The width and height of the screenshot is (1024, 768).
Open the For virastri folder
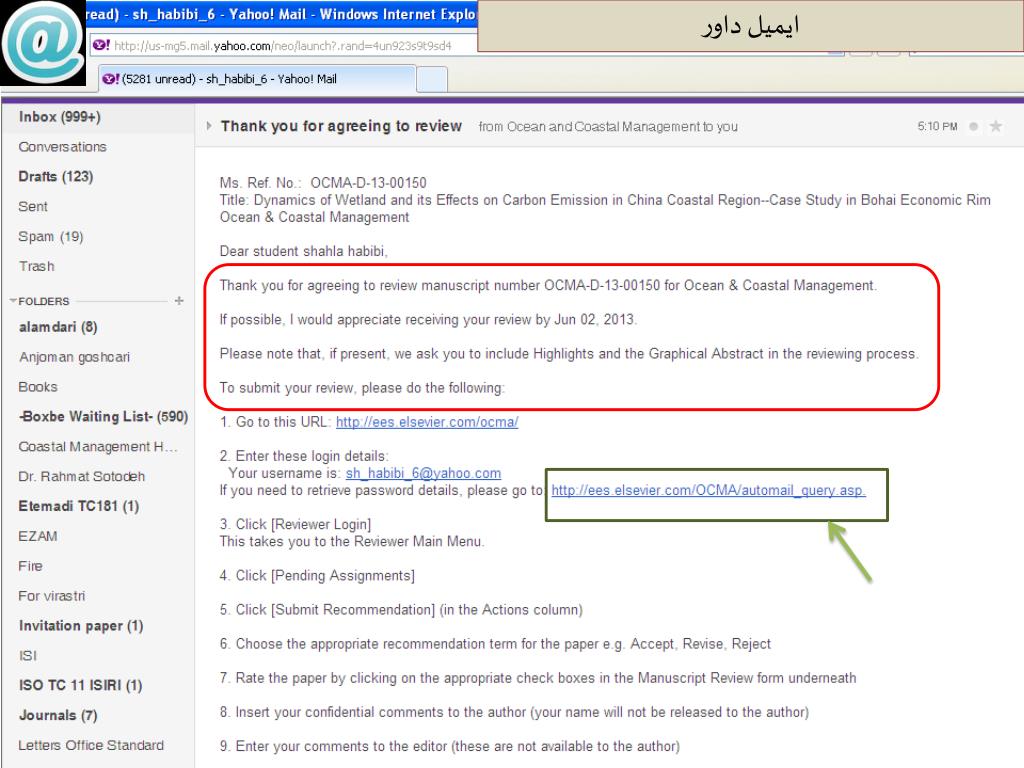point(52,596)
